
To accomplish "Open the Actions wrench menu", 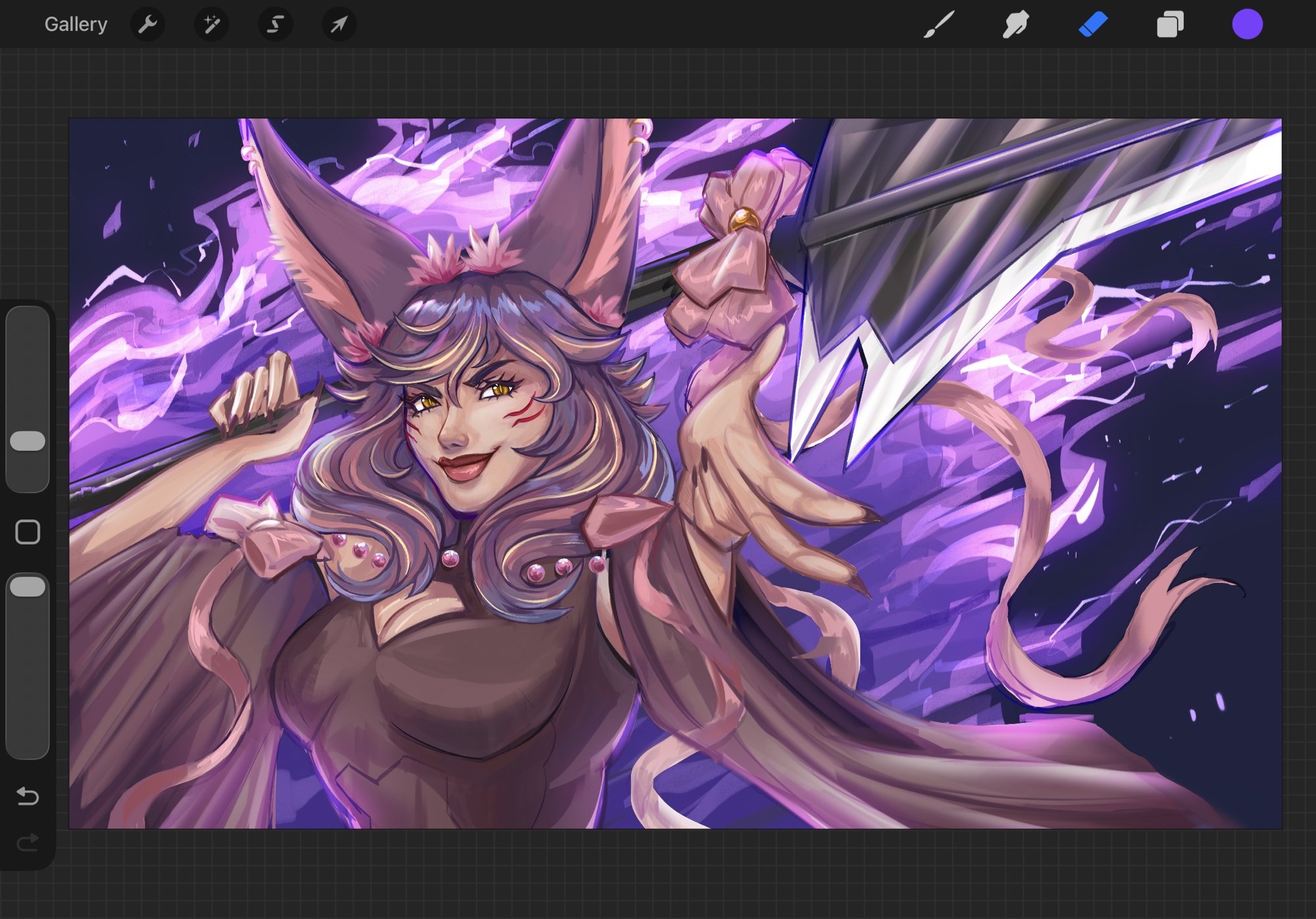I will tap(148, 24).
